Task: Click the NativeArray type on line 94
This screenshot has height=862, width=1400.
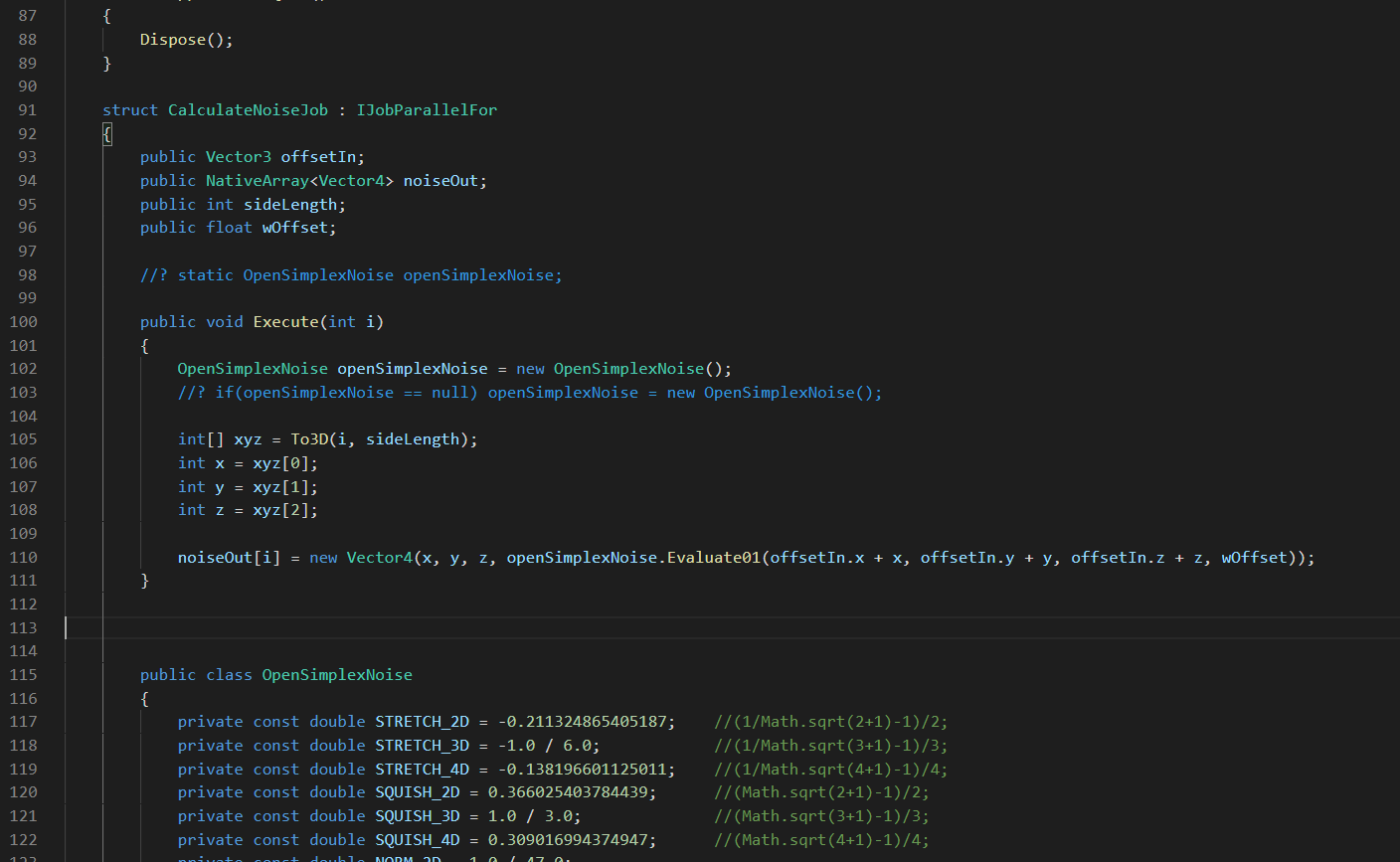Action: [x=258, y=181]
